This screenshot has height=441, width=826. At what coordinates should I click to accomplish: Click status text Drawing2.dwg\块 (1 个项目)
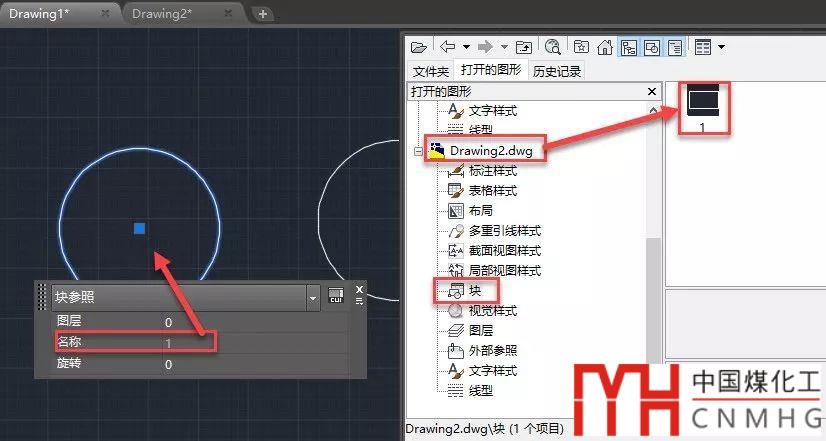coord(484,429)
